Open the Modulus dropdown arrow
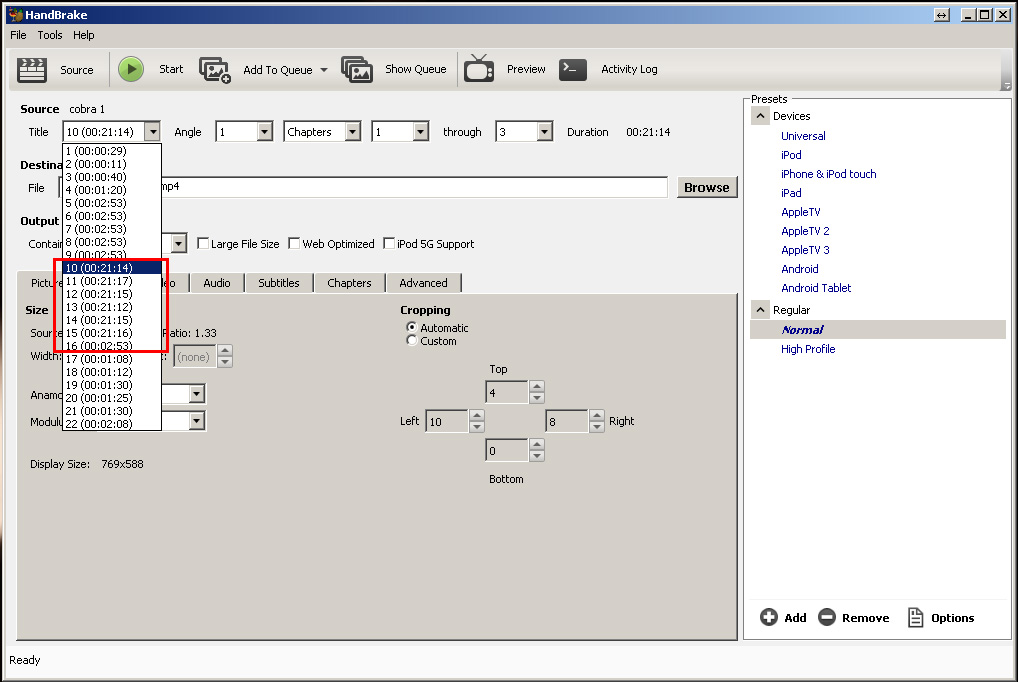This screenshot has height=682, width=1018. (x=197, y=421)
